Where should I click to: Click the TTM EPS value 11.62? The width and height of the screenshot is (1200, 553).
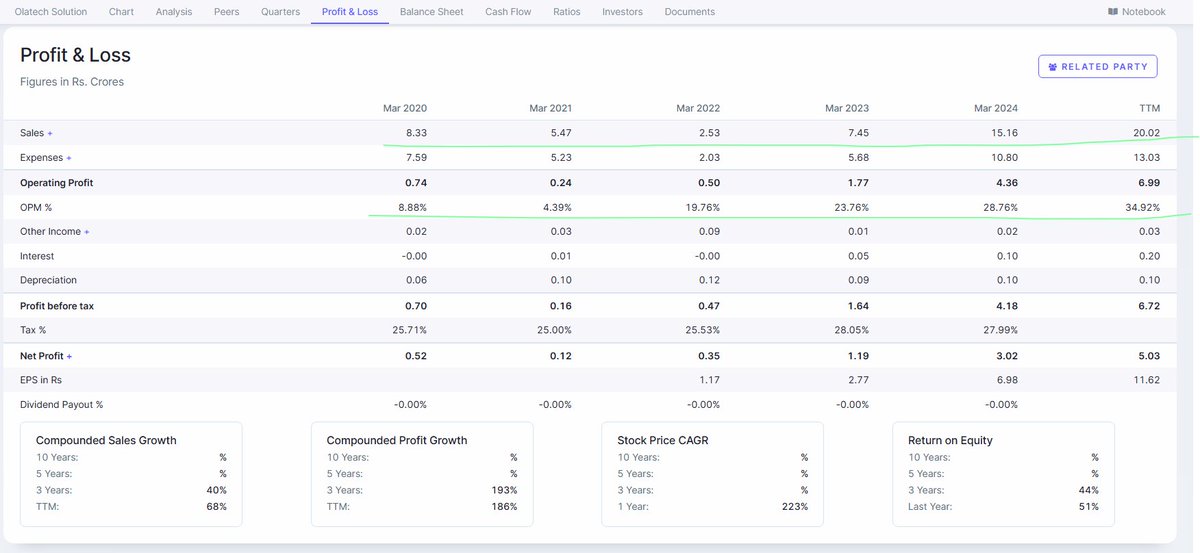click(x=1147, y=380)
